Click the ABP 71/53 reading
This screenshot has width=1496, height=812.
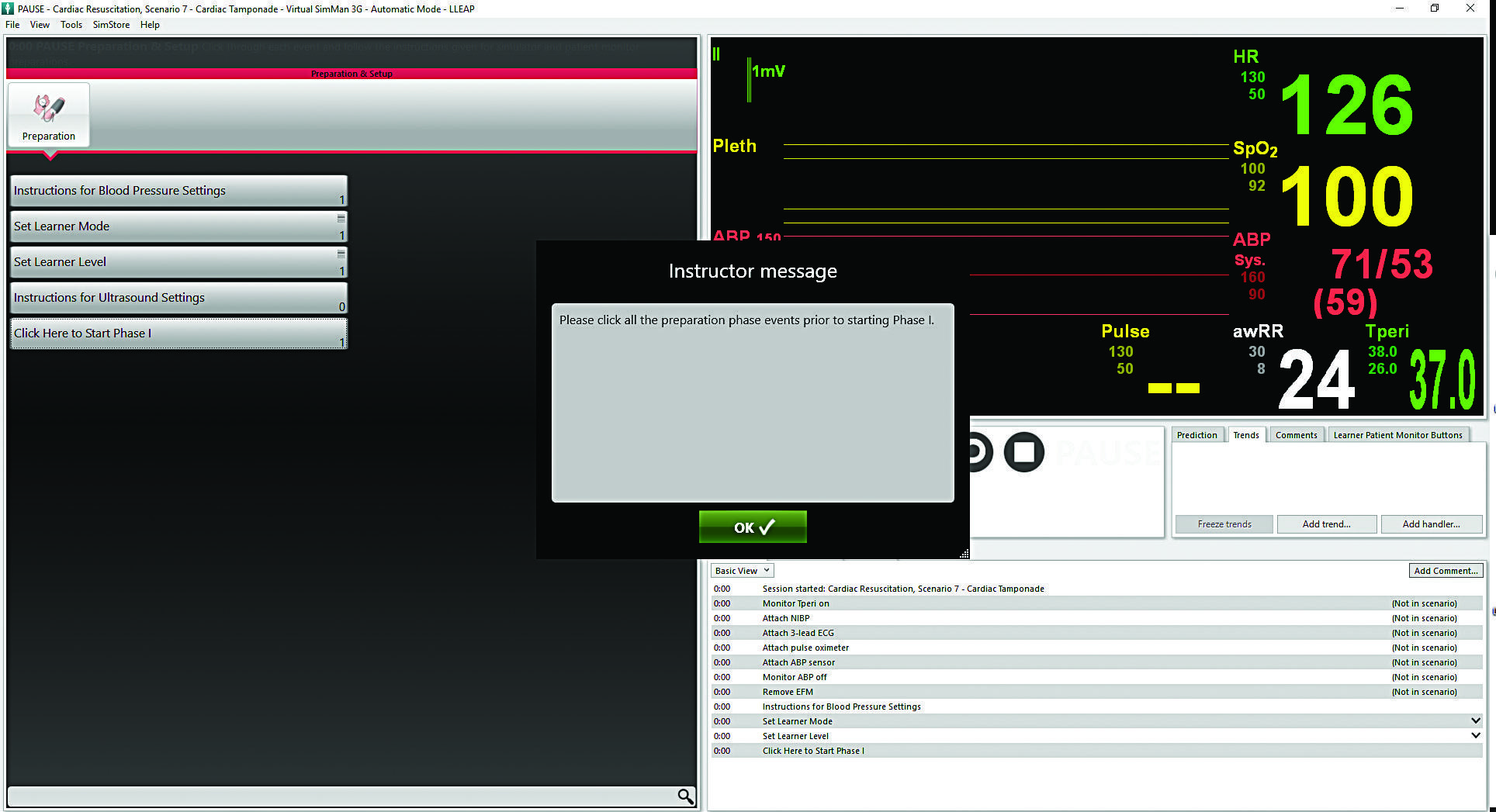click(1382, 264)
